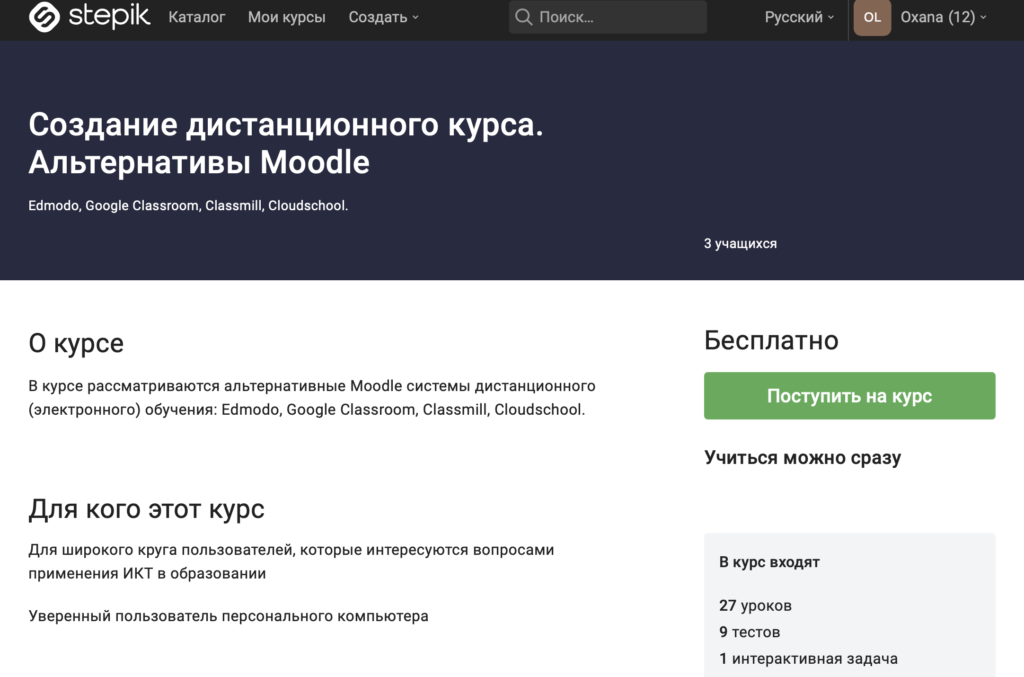Click the Stepik logo icon
Viewport: 1024px width, 677px height.
click(x=45, y=17)
